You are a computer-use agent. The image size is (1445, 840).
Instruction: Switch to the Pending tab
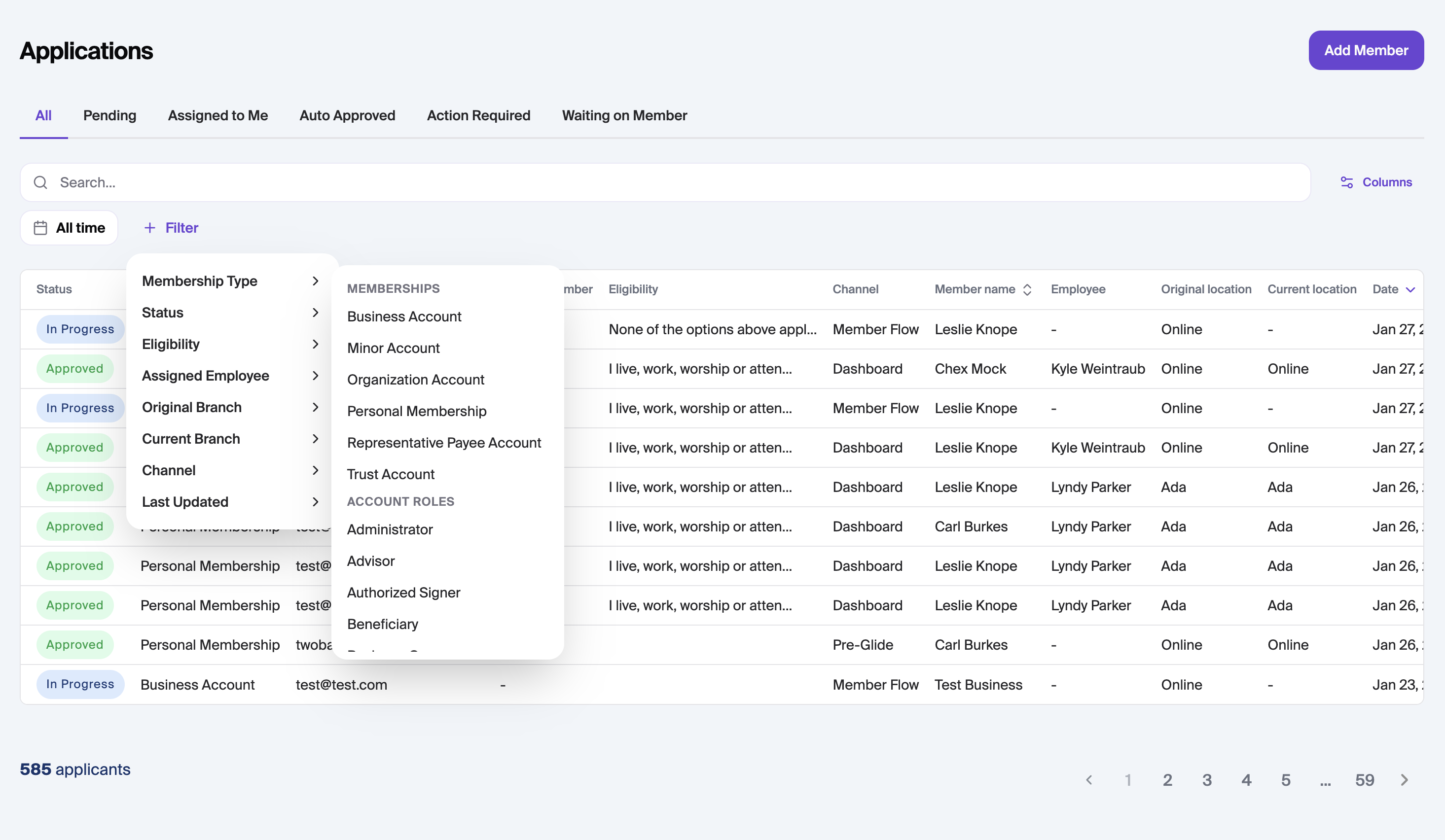[x=109, y=115]
